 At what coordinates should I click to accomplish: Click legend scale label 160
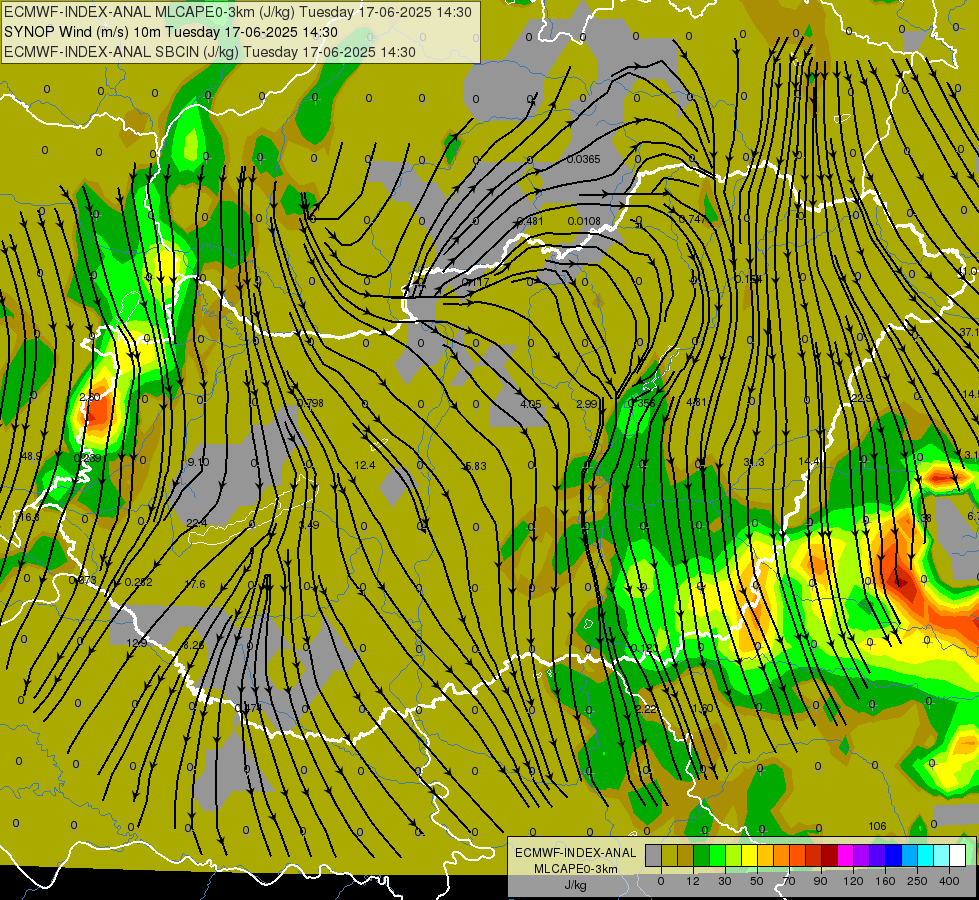click(x=885, y=881)
